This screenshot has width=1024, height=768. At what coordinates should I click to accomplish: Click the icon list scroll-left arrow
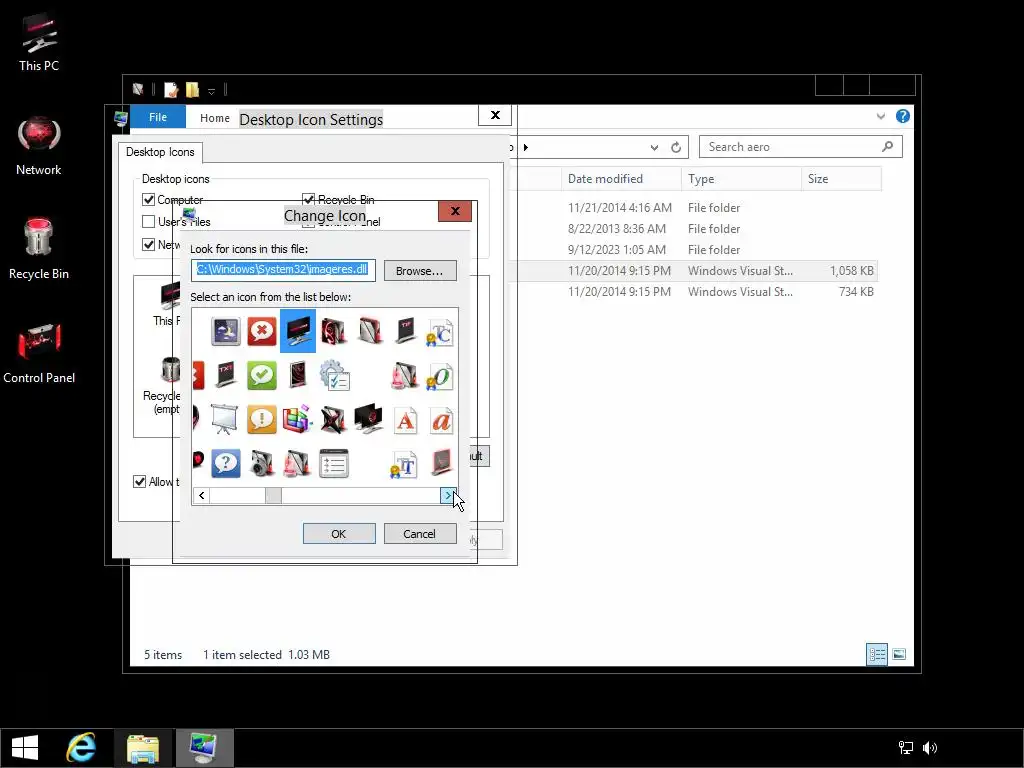202,496
